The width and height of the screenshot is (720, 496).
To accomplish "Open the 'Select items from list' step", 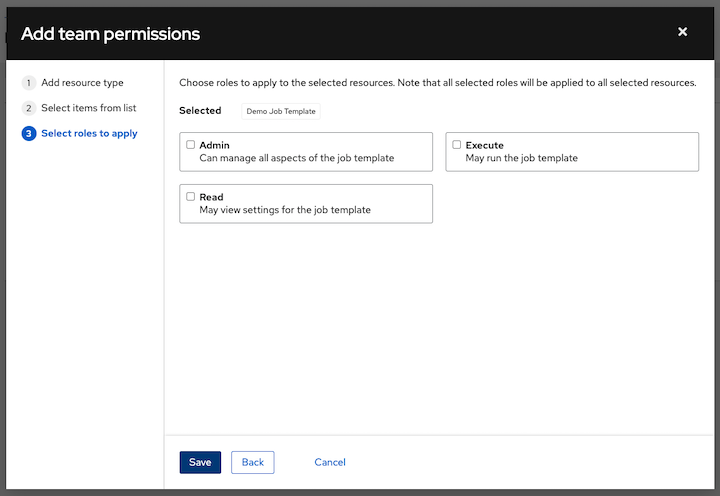I will [x=88, y=108].
